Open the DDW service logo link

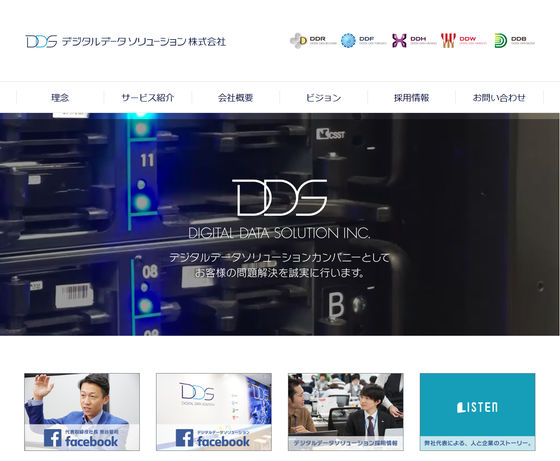464,40
